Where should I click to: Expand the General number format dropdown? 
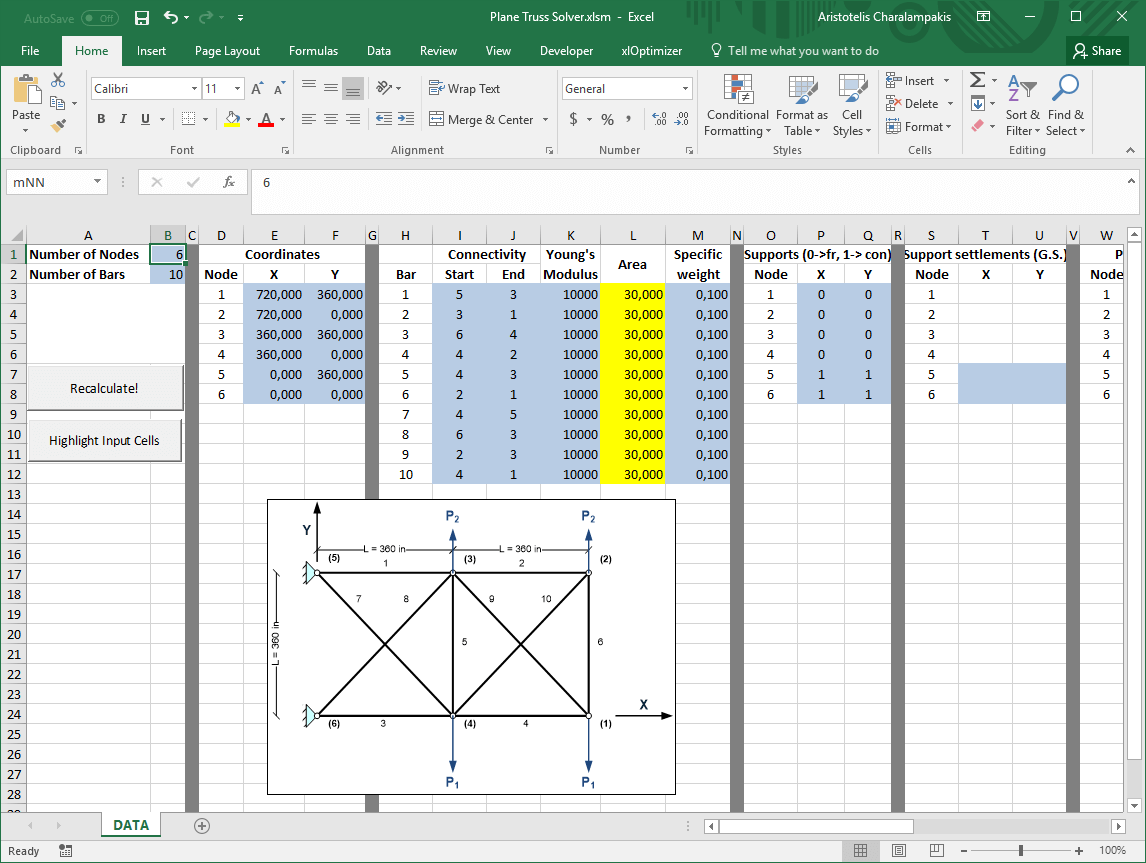(685, 89)
